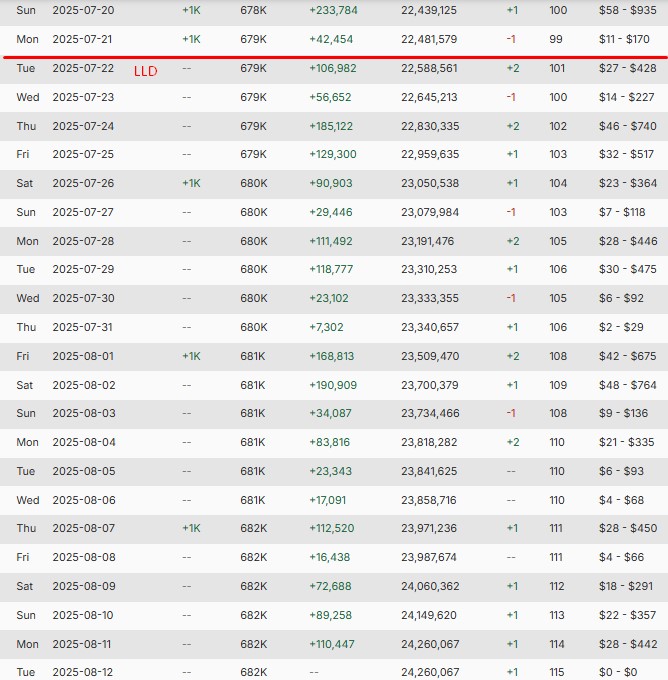This screenshot has height=680, width=668.
Task: Select the +56,652 views value
Action: click(330, 97)
